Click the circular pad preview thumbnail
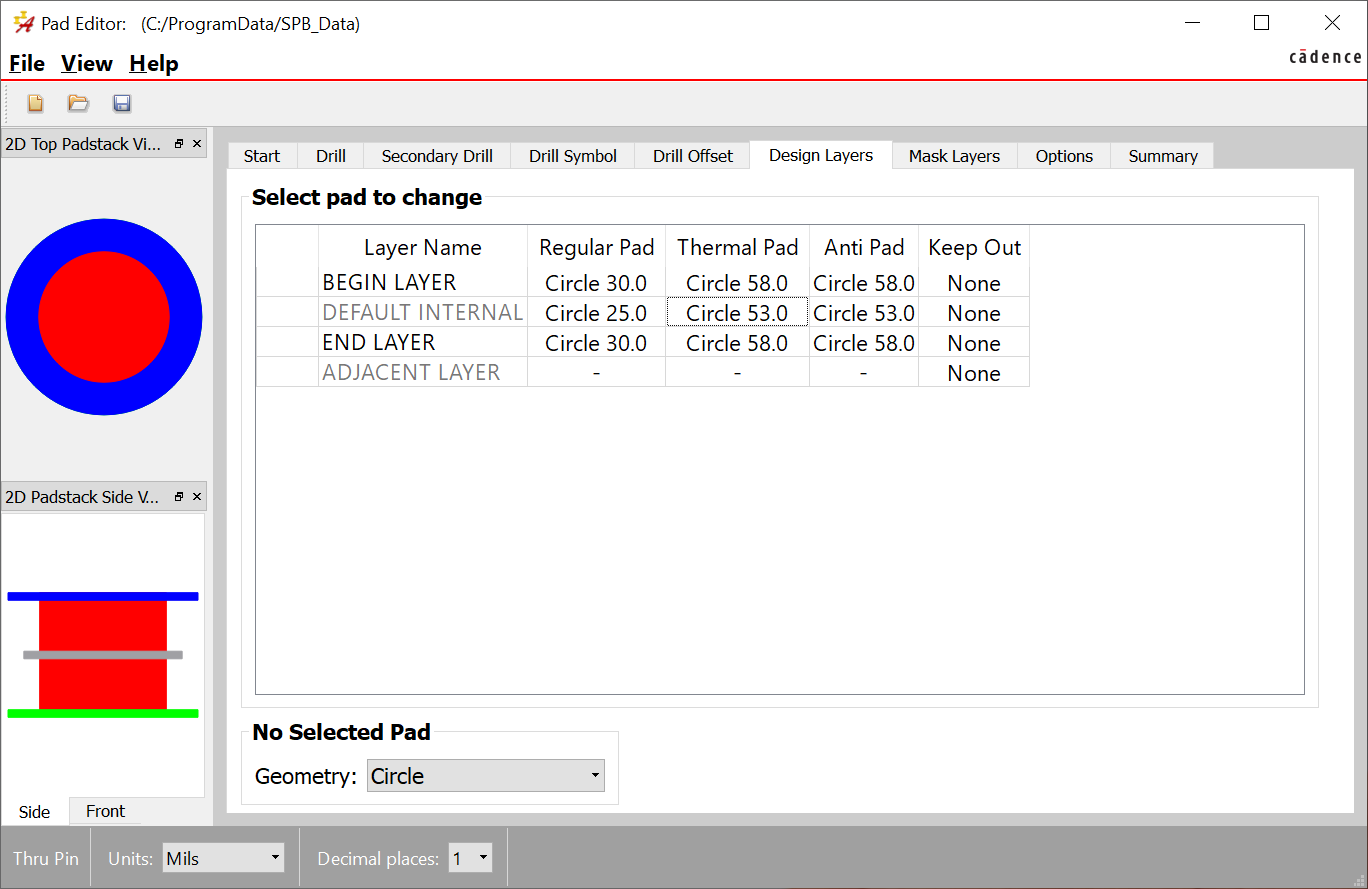This screenshot has width=1368, height=889. click(x=103, y=316)
